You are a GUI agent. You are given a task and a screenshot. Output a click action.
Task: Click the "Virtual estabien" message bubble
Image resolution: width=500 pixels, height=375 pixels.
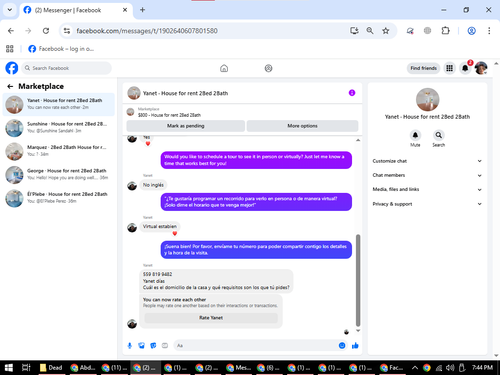(x=160, y=226)
